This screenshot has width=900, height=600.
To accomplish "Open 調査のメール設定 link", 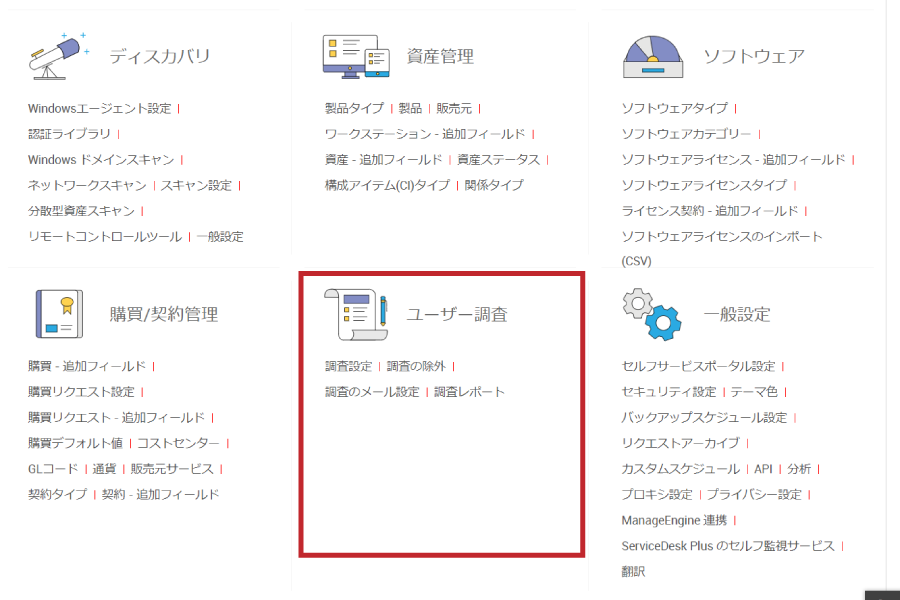I will [x=372, y=392].
